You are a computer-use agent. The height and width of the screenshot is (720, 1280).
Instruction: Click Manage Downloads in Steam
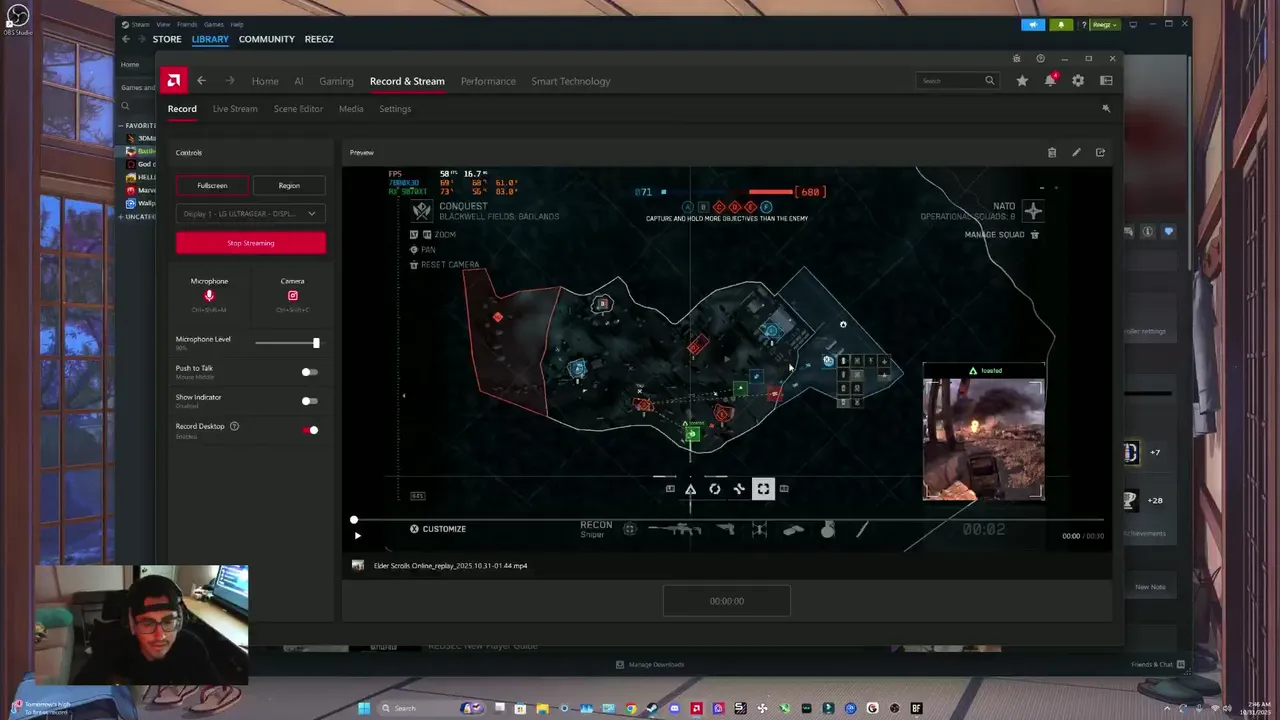coord(650,664)
